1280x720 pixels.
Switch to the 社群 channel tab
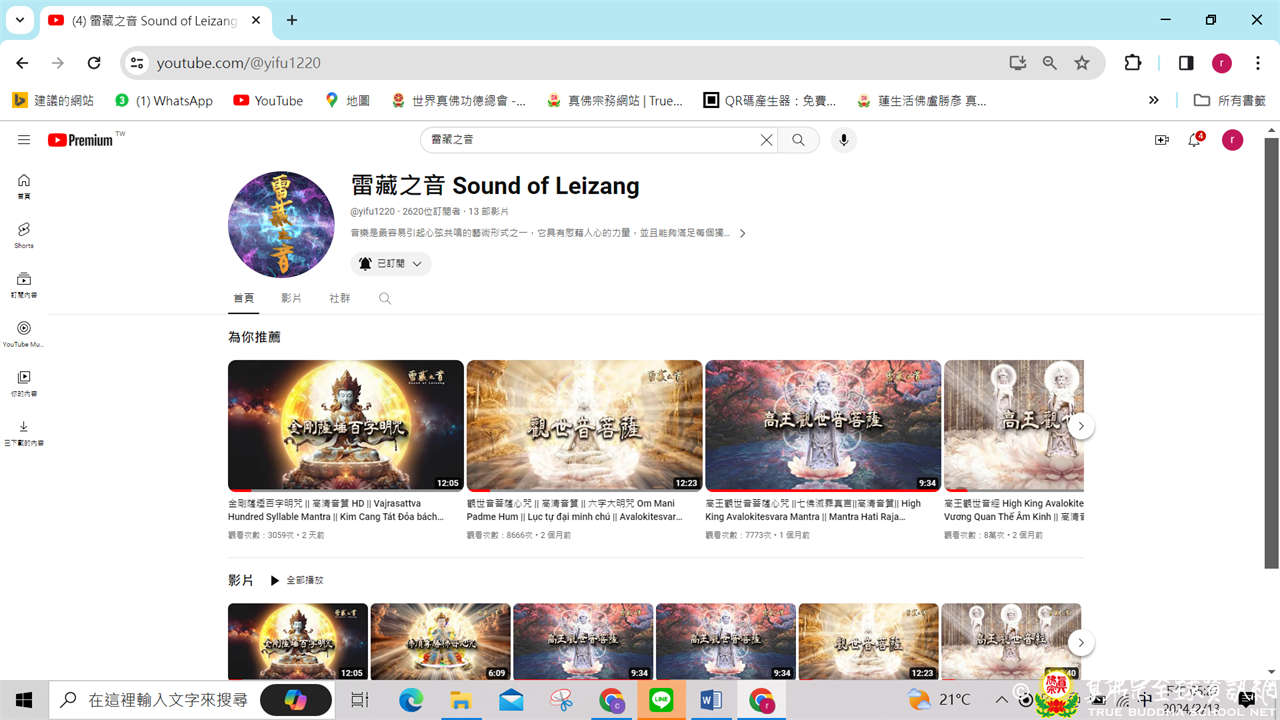340,298
